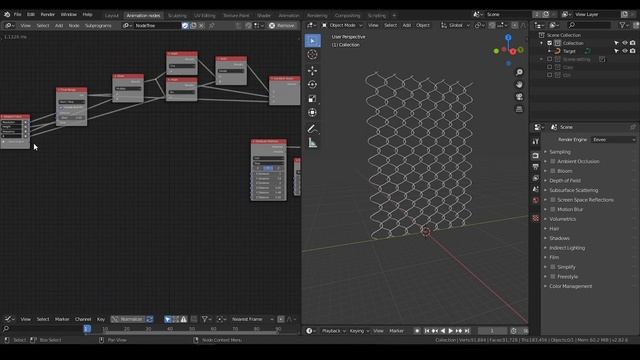The image size is (640, 360).
Task: Open the Texture properties tab icon
Action: (x=536, y=218)
